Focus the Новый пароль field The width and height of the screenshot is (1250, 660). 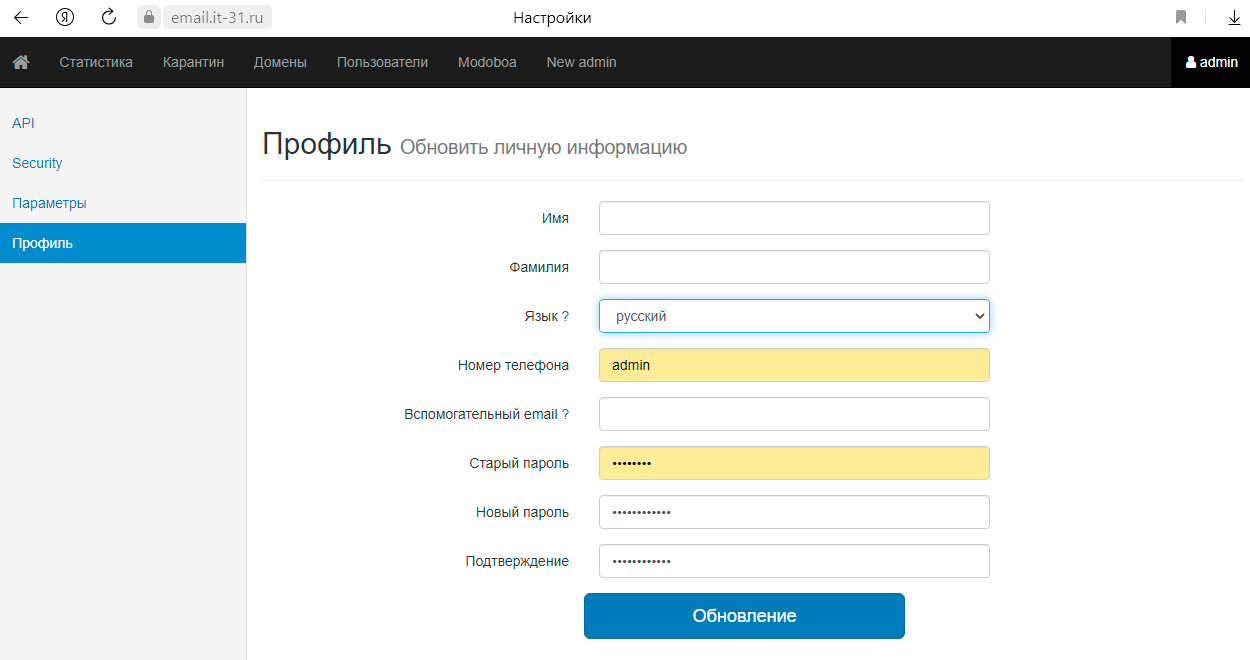coord(794,512)
